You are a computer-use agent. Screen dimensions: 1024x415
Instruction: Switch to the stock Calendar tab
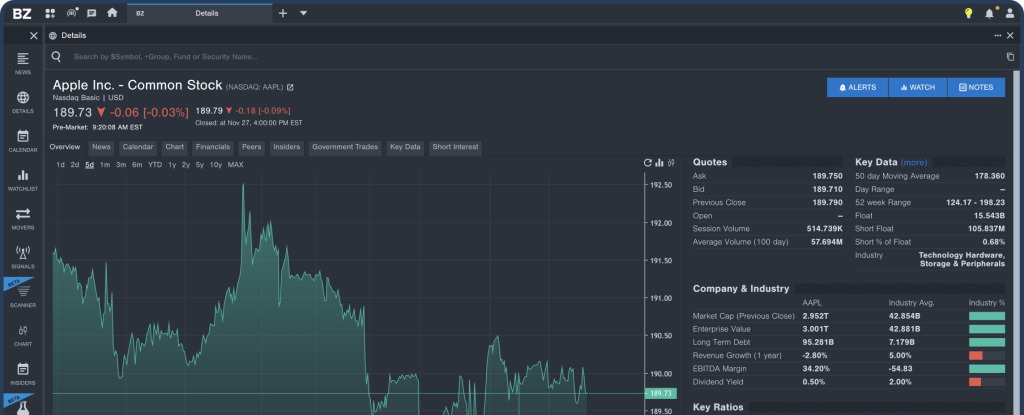coord(138,147)
